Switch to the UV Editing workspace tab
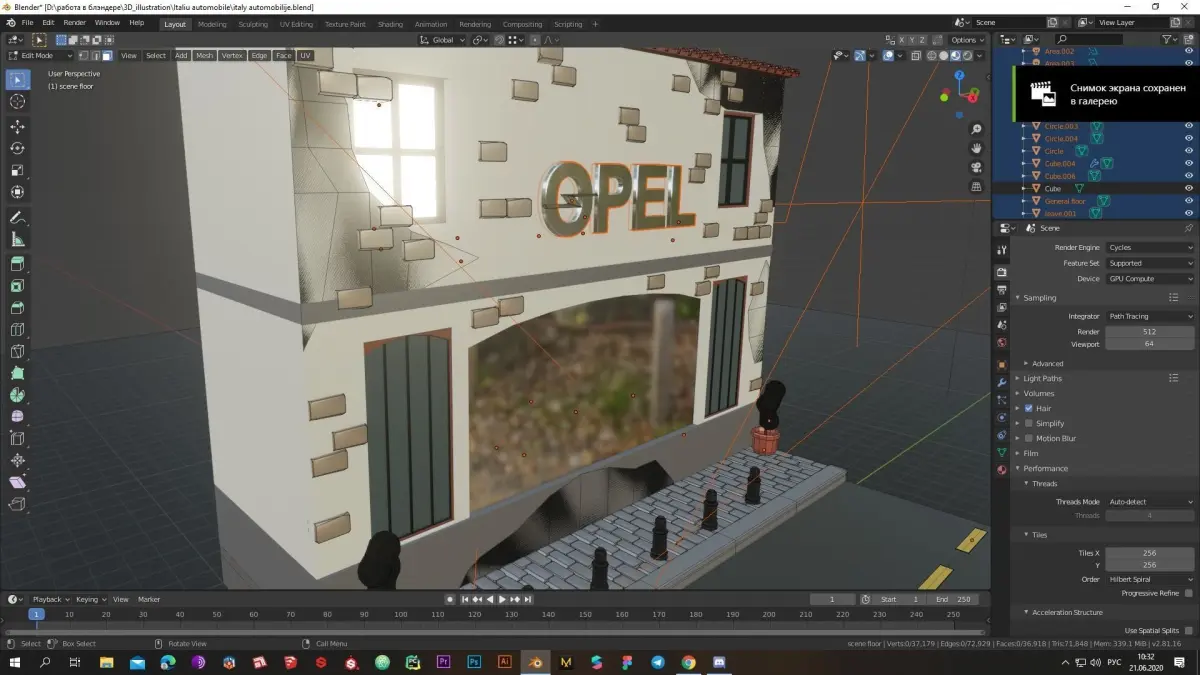This screenshot has height=675, width=1200. click(296, 24)
